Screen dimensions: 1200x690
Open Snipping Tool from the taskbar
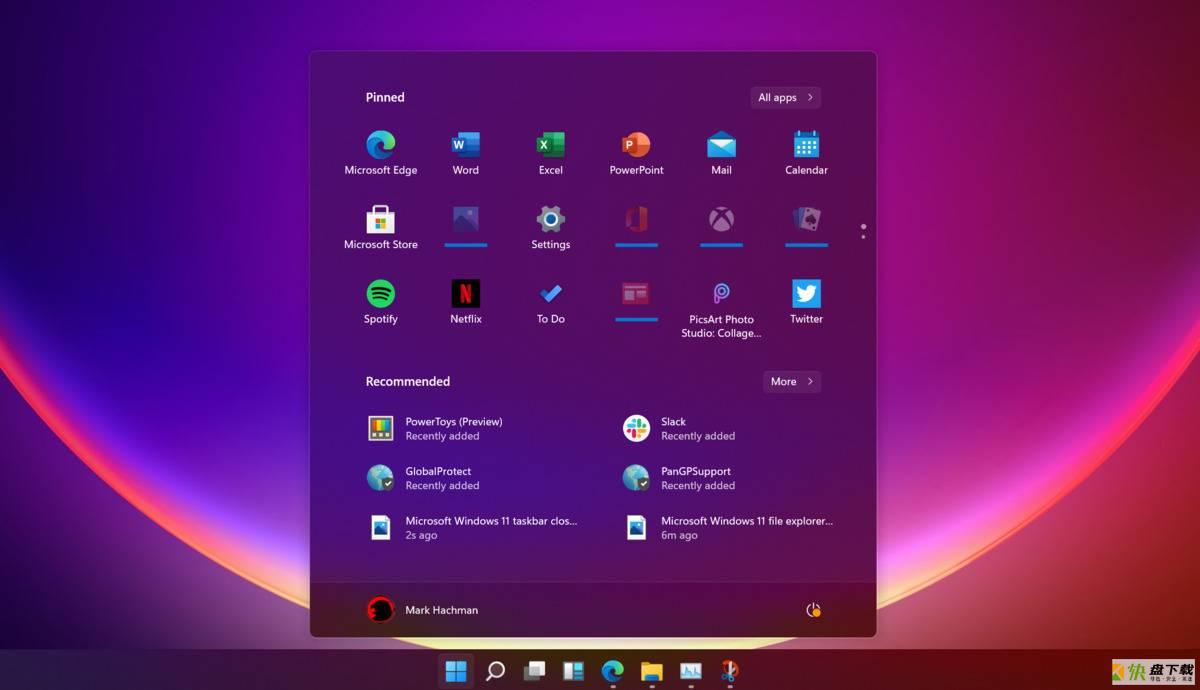click(730, 670)
